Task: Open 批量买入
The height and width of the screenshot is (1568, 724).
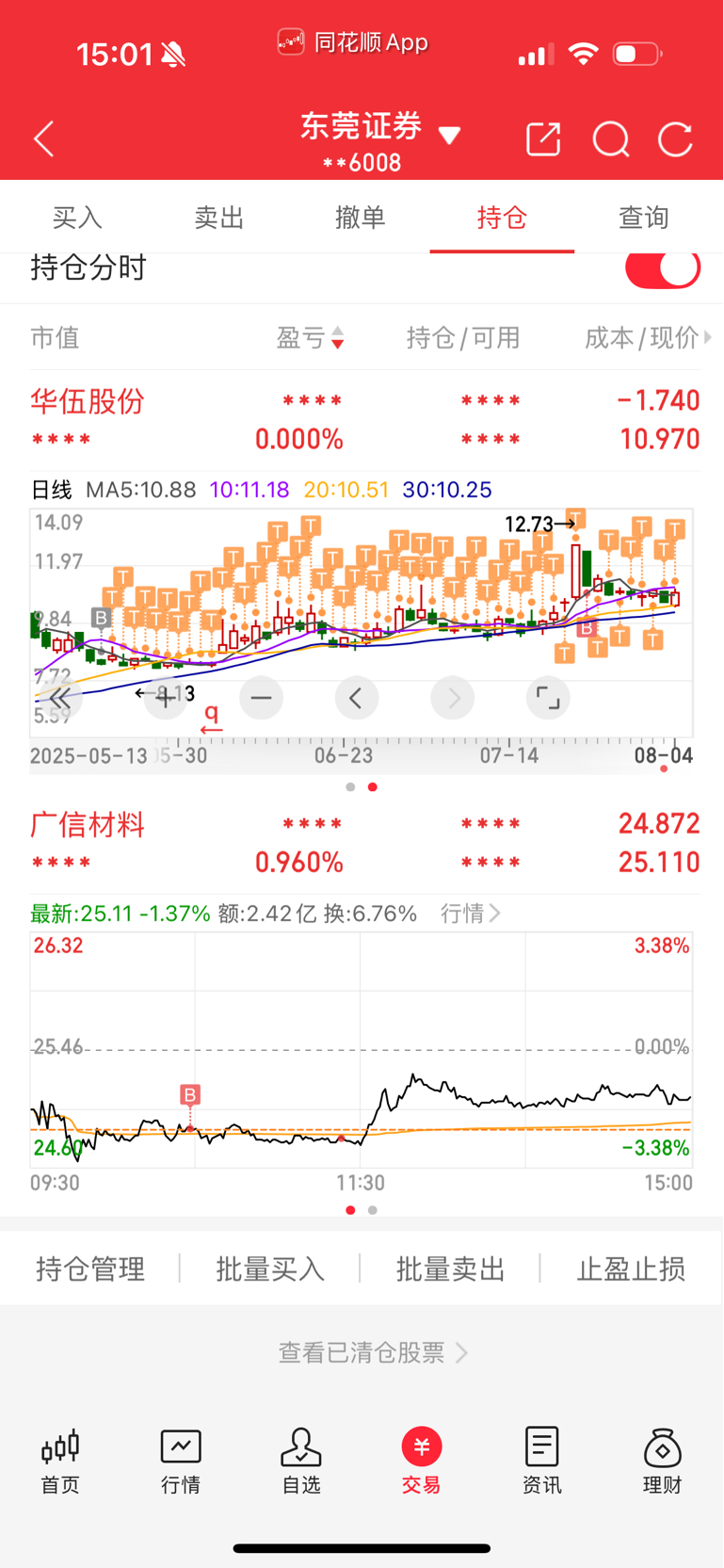Action: click(x=270, y=1269)
